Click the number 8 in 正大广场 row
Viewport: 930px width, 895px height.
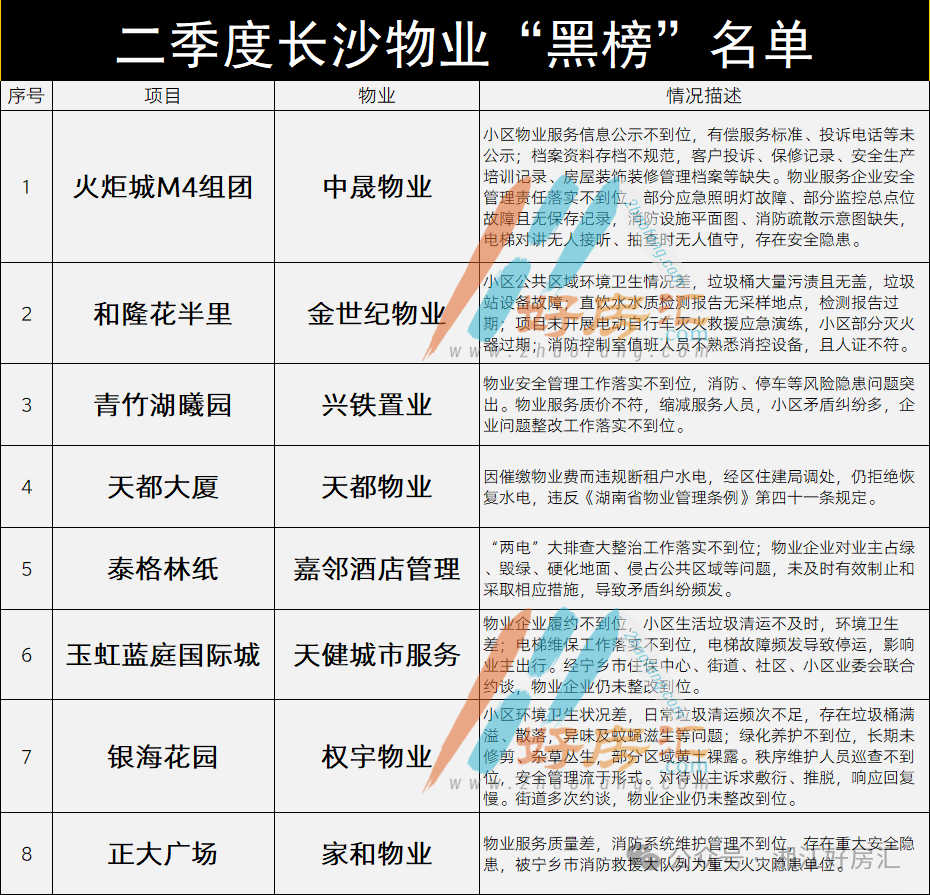(x=26, y=854)
